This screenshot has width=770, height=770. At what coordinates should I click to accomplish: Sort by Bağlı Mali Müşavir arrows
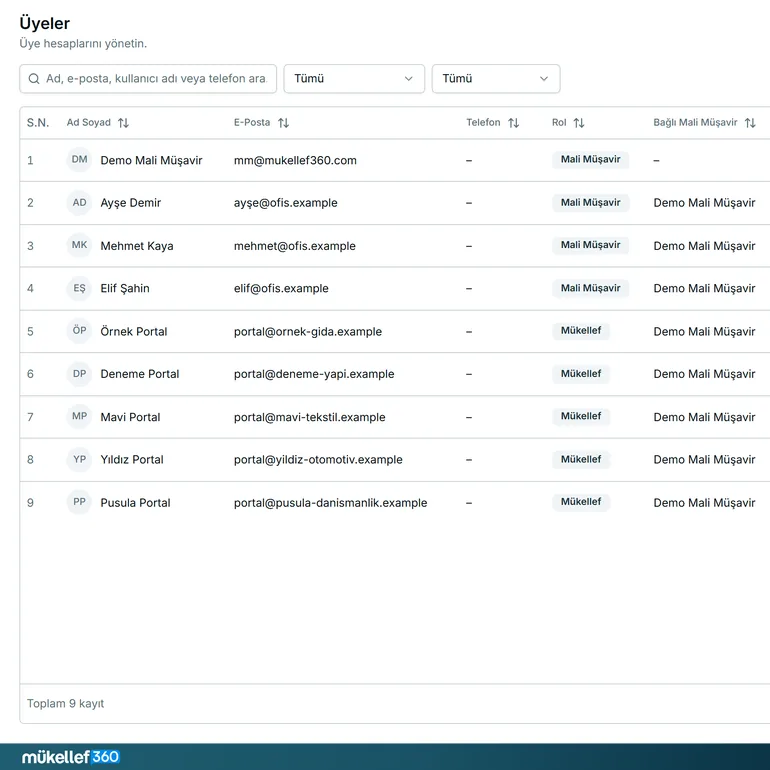click(750, 123)
